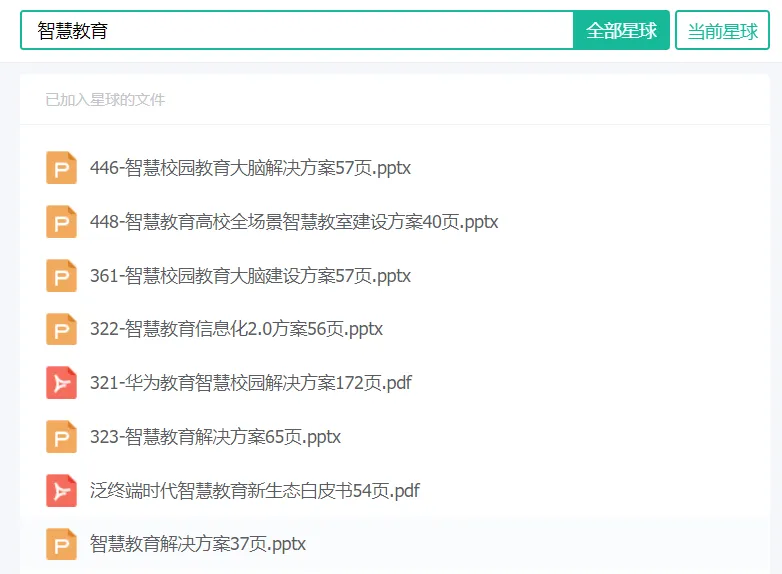
Task: Click the PPT icon next to 448-智慧教育高校全场景智慧教室建设方案40页
Action: [61, 221]
